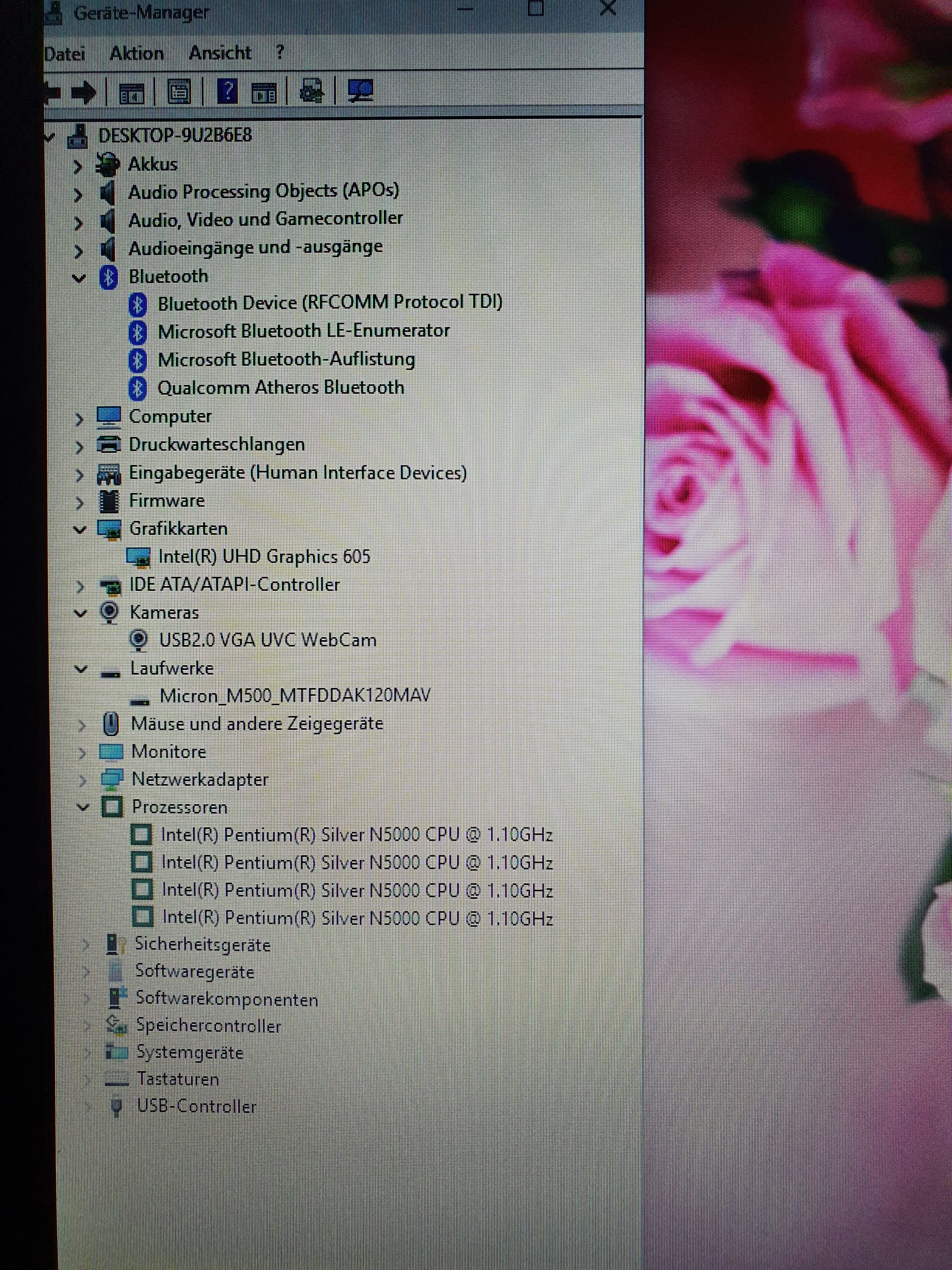The image size is (952, 1270).
Task: Open the Datei menu
Action: [64, 54]
